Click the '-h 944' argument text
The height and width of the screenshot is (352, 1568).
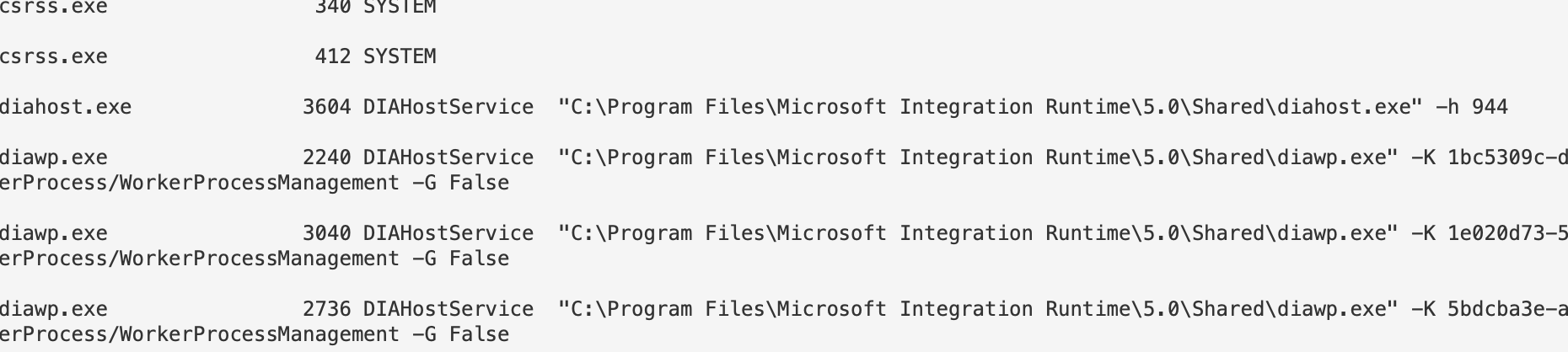click(1471, 108)
